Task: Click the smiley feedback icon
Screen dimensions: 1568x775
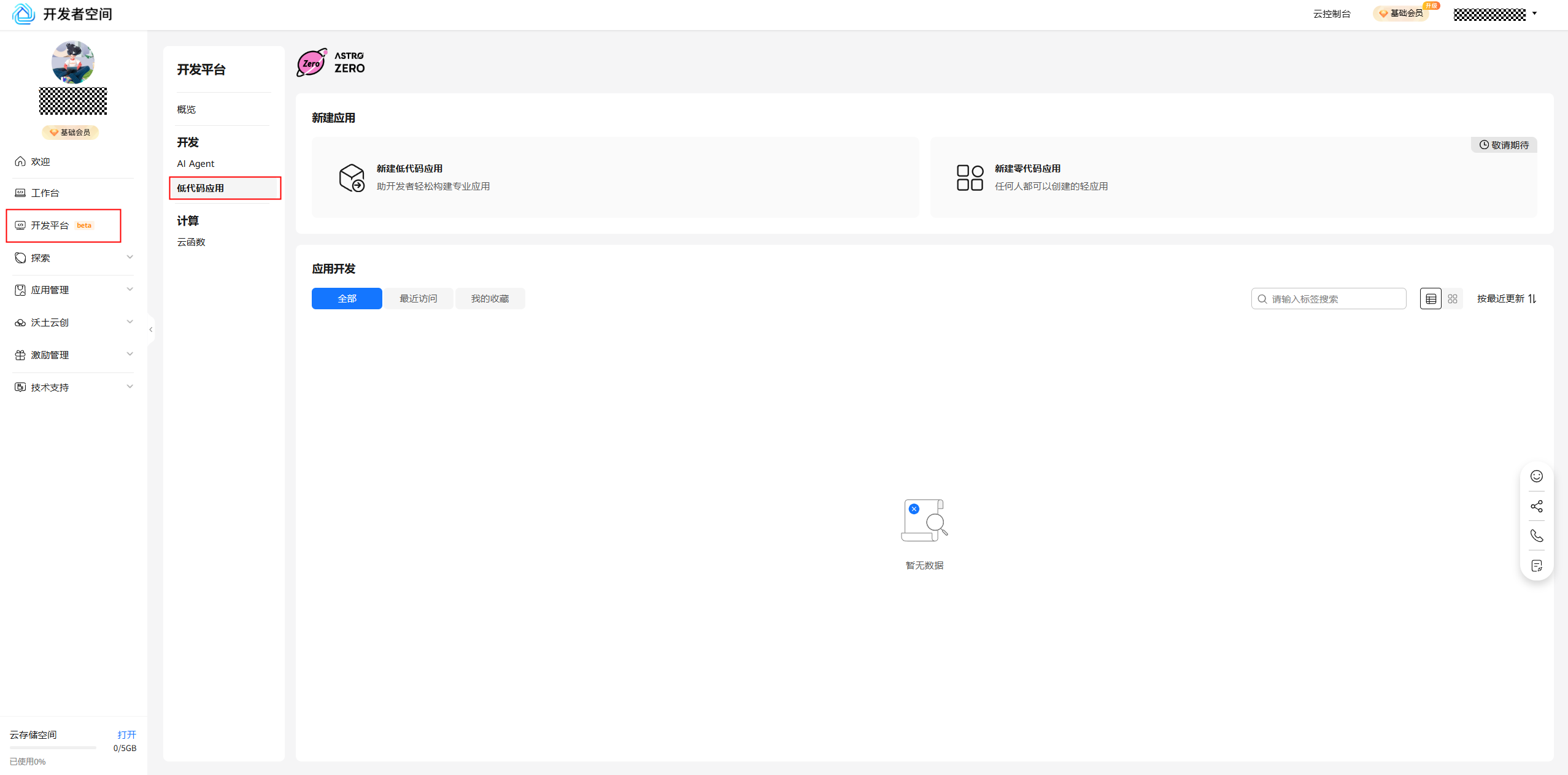Action: coord(1536,476)
